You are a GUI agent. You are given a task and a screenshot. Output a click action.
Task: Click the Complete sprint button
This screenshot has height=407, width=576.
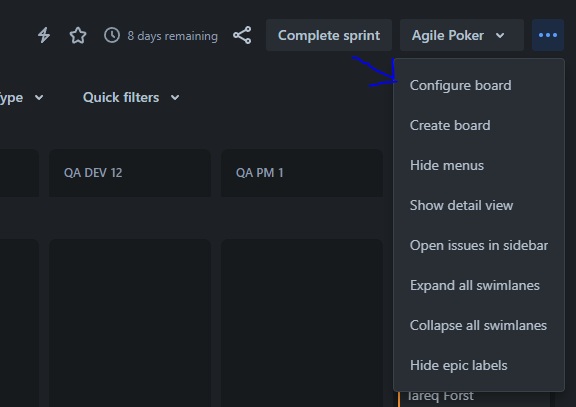329,35
